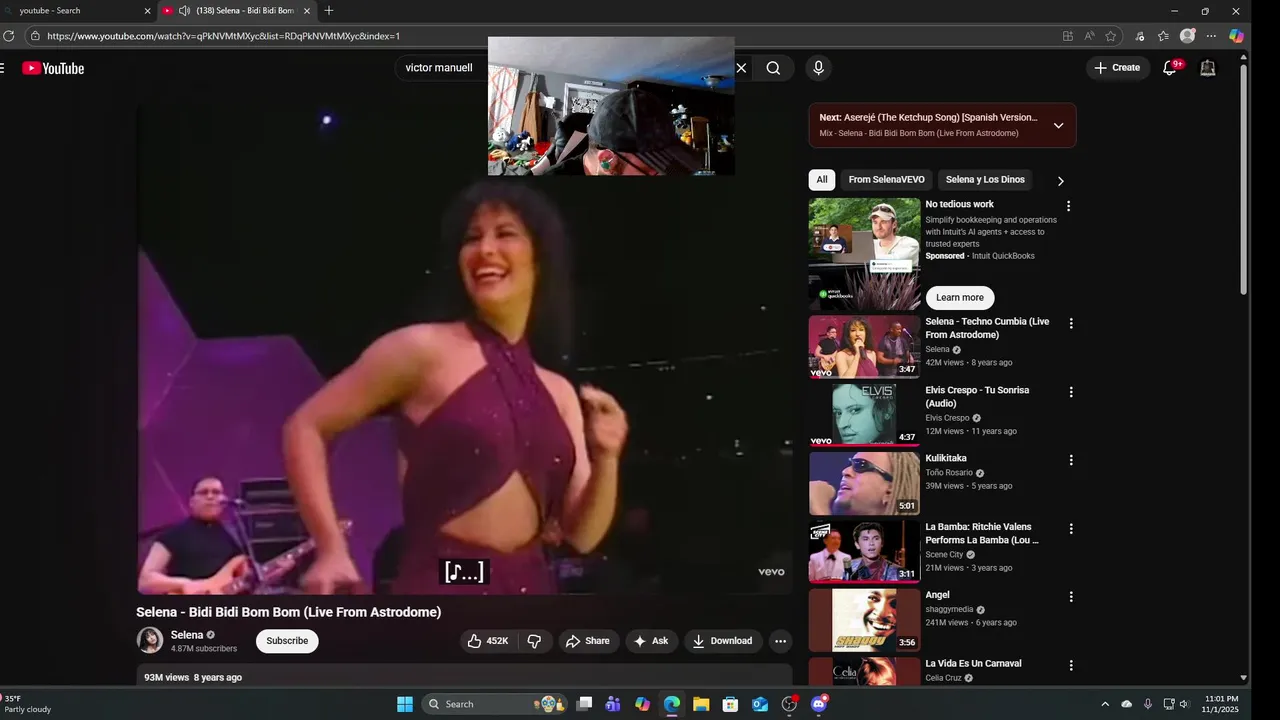The height and width of the screenshot is (720, 1280).
Task: Open YouTube hamburger guide menu
Action: [2, 68]
